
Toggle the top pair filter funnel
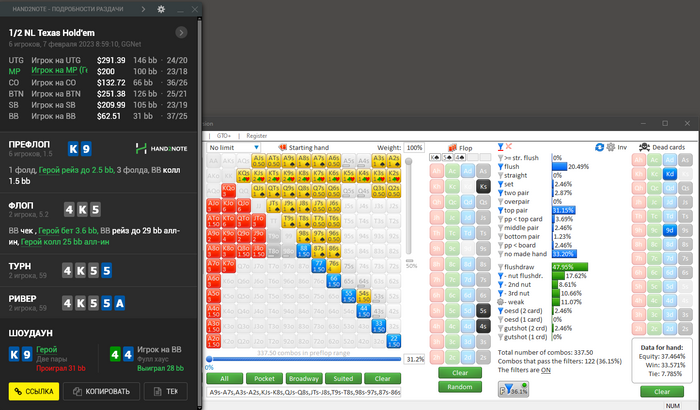pos(500,210)
